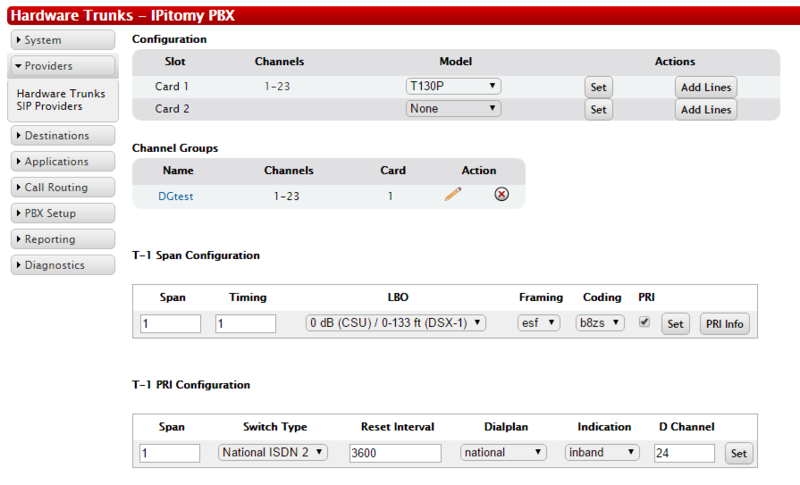The image size is (800, 485).
Task: Click Set button for Card 2
Action: (598, 110)
